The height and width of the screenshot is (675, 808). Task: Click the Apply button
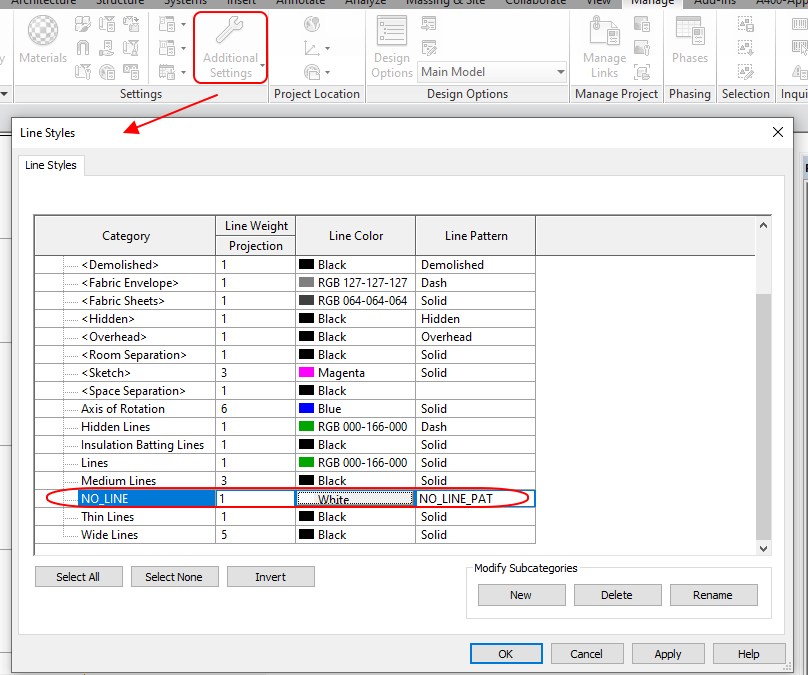coord(668,654)
